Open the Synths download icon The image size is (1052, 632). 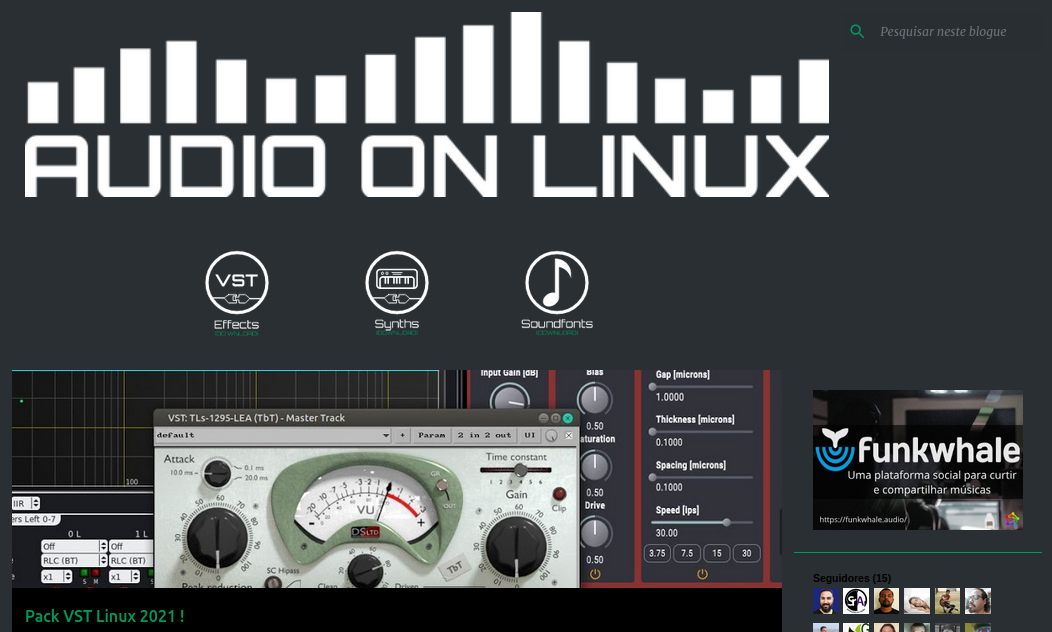click(x=397, y=293)
